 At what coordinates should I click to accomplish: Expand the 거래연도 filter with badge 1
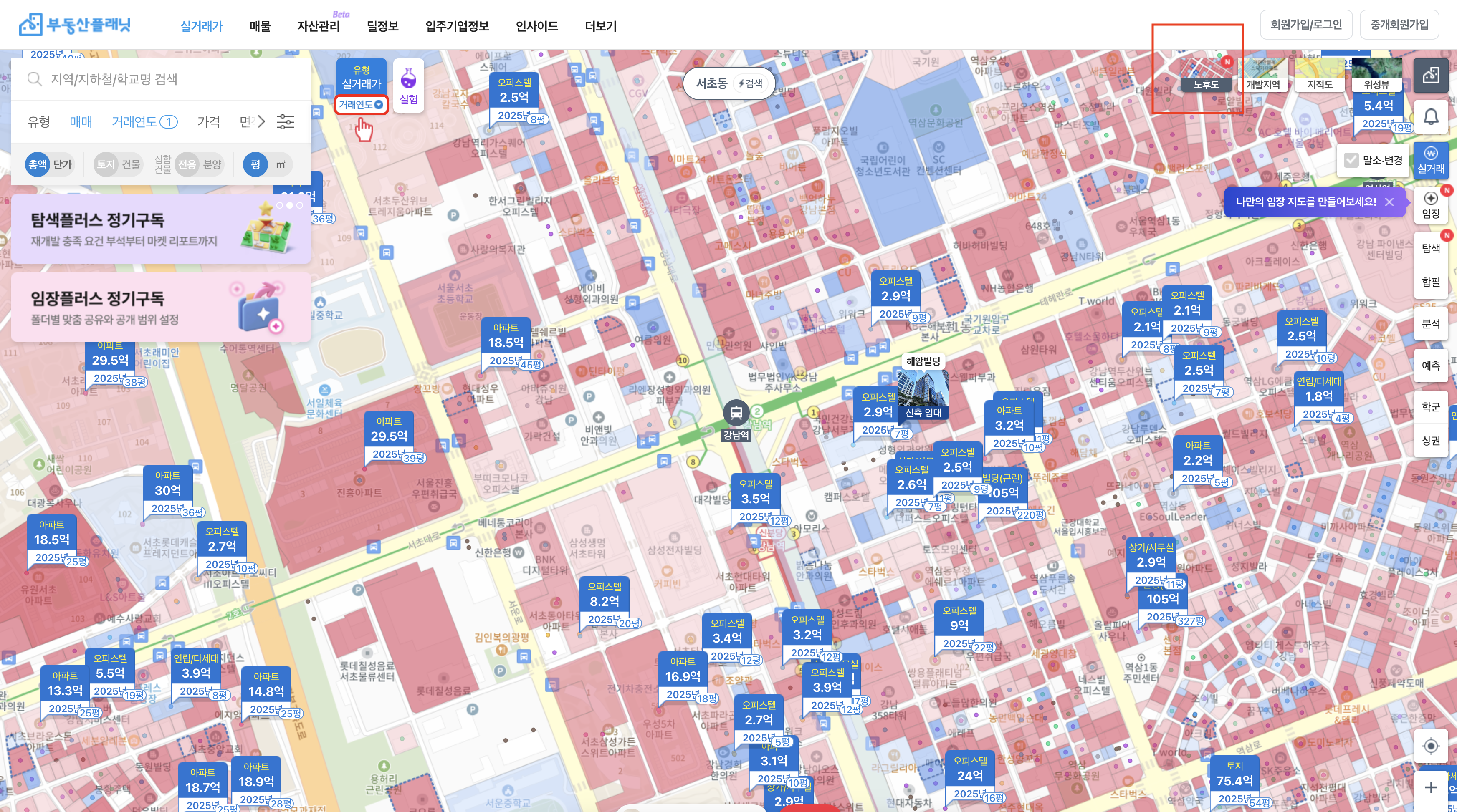[x=144, y=121]
